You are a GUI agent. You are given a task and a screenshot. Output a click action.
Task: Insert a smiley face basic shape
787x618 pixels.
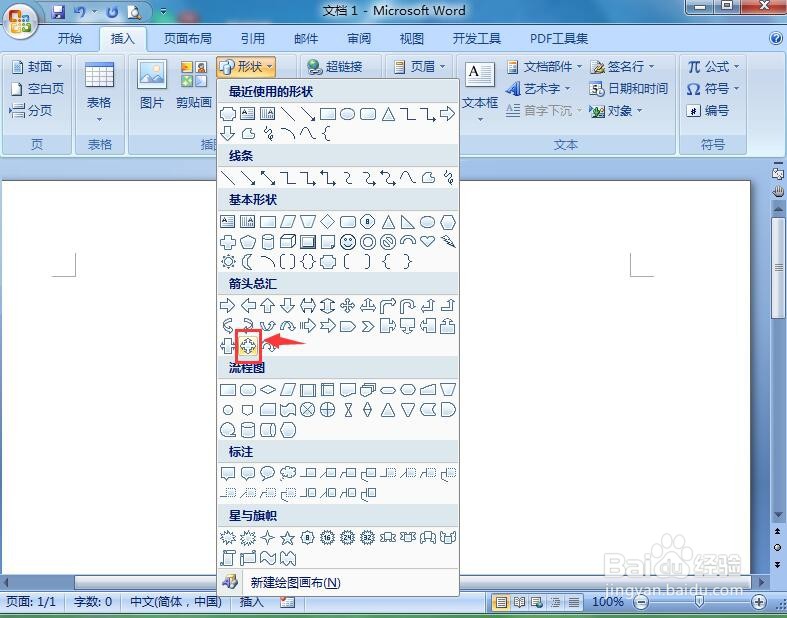coord(347,242)
